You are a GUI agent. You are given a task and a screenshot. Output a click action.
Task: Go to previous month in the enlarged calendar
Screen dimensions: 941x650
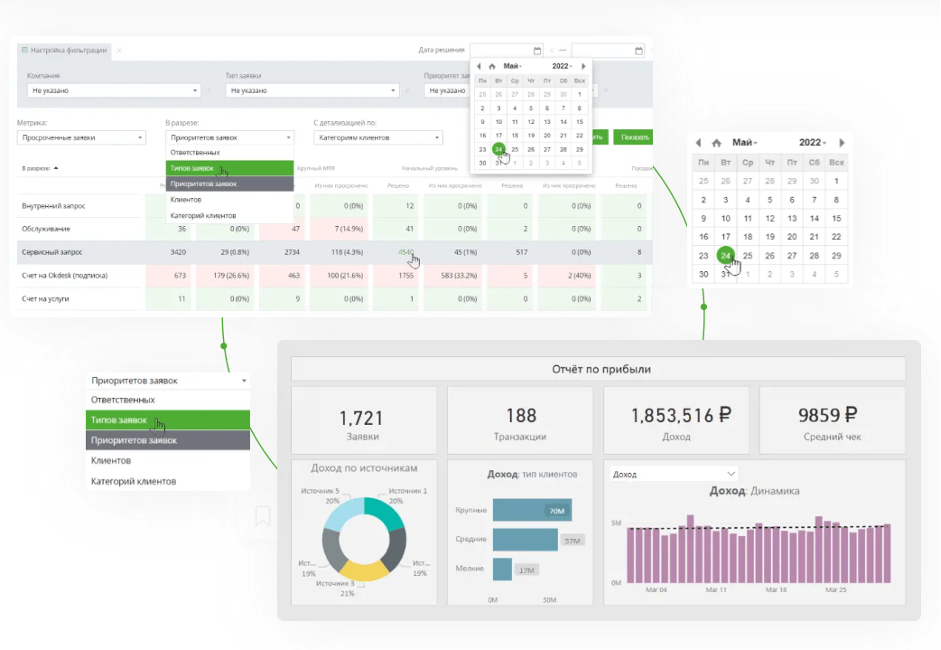coord(698,143)
